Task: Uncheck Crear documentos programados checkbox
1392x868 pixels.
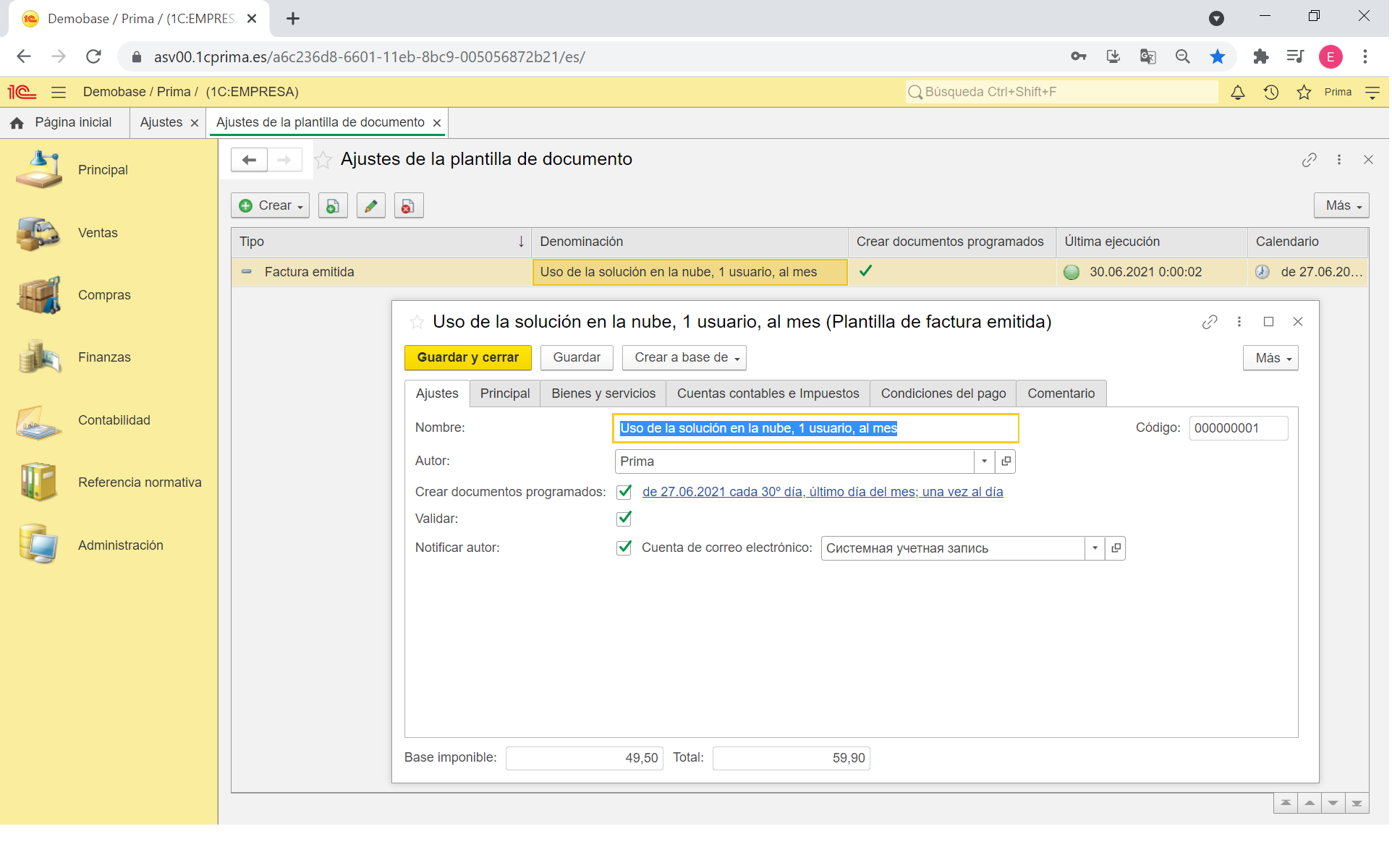Action: [x=625, y=493]
